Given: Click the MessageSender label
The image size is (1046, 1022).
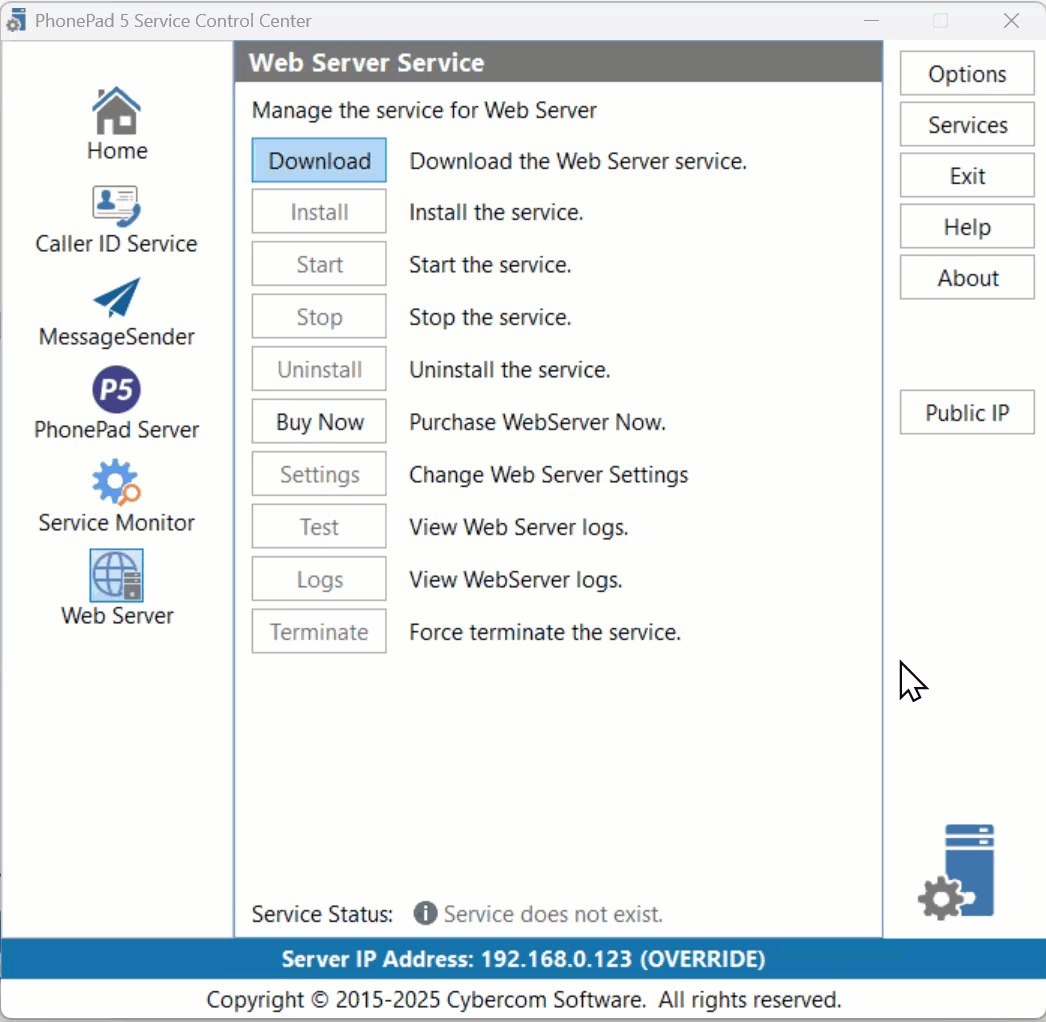Looking at the screenshot, I should click(x=116, y=337).
